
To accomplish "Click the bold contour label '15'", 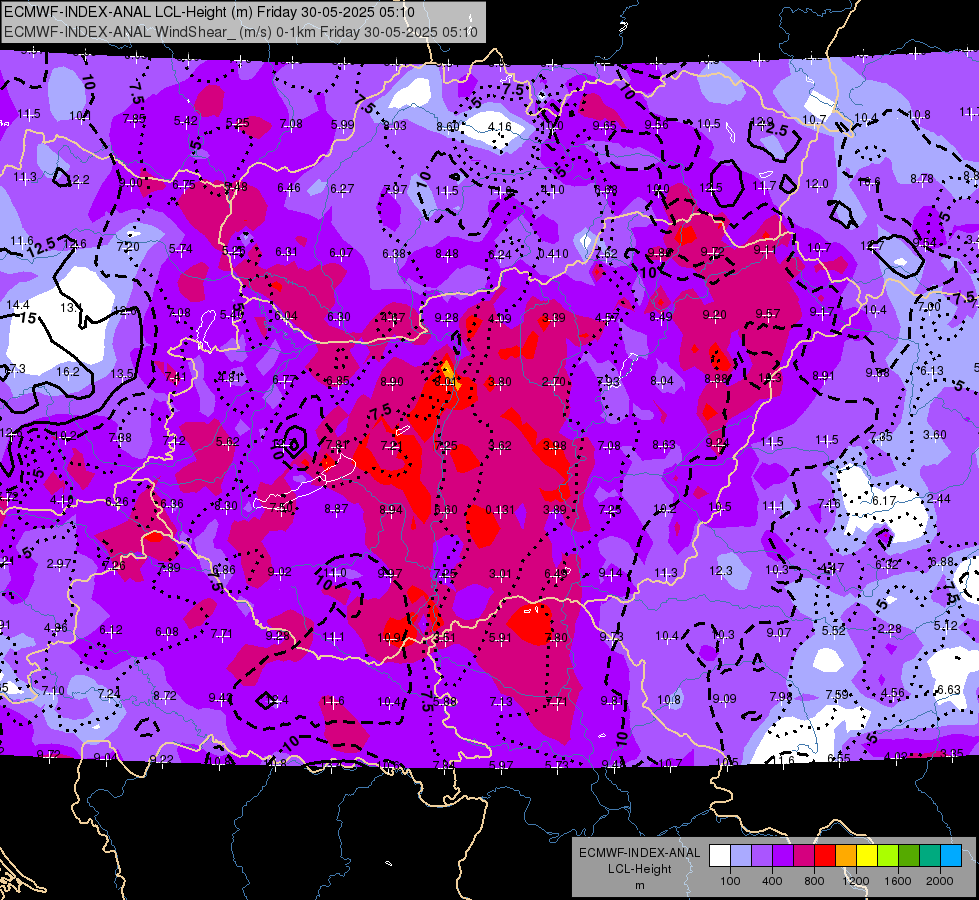I will click(28, 319).
